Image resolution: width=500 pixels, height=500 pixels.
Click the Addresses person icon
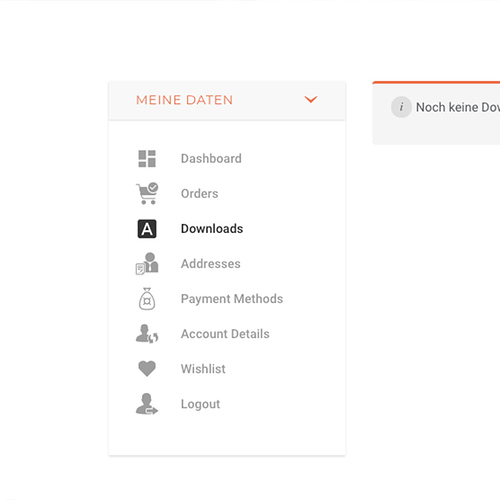click(x=147, y=263)
